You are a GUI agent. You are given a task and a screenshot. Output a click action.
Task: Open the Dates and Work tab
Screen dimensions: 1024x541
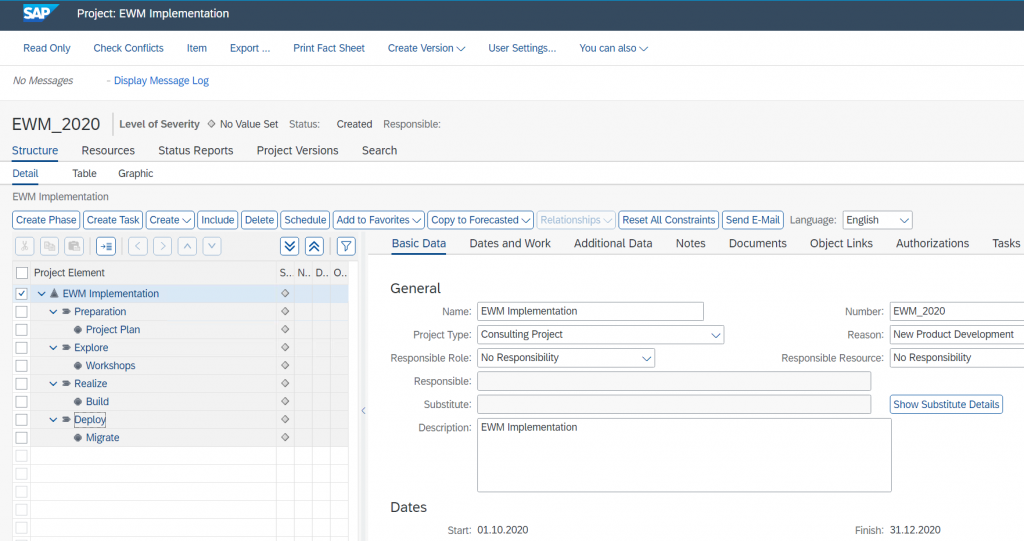pyautogui.click(x=510, y=243)
